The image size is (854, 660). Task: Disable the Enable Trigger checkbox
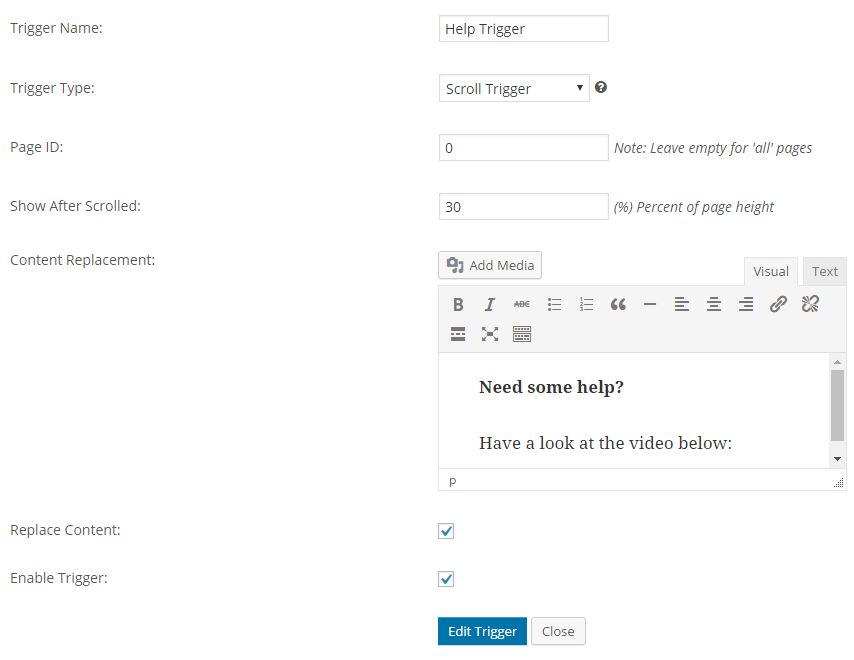tap(446, 579)
